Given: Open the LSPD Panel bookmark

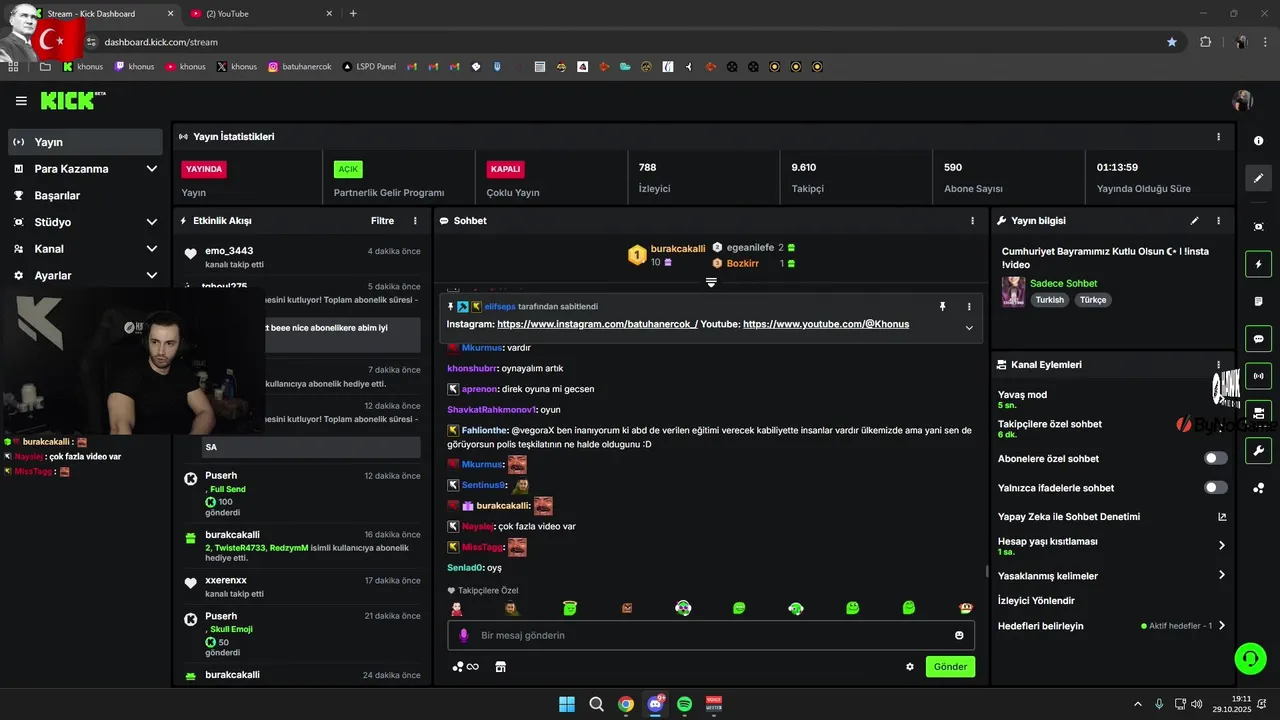Looking at the screenshot, I should coord(369,67).
